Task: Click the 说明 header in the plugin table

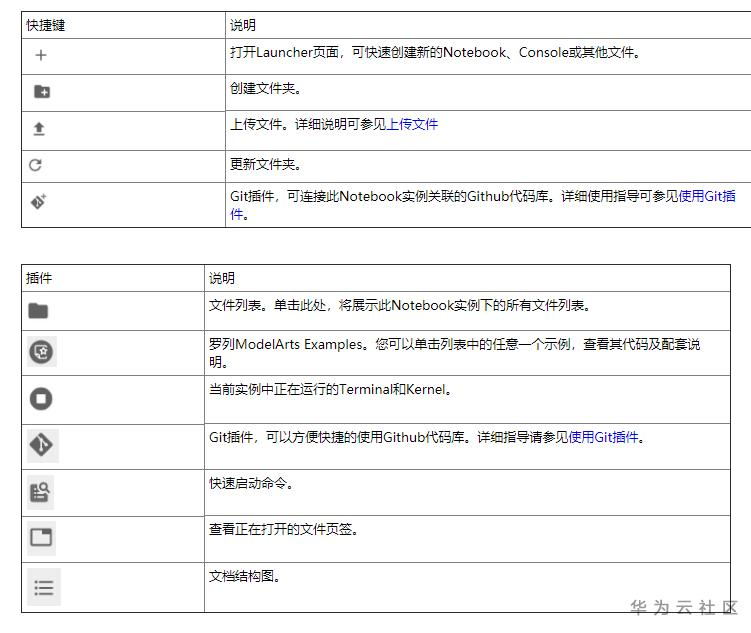Action: click(x=222, y=278)
